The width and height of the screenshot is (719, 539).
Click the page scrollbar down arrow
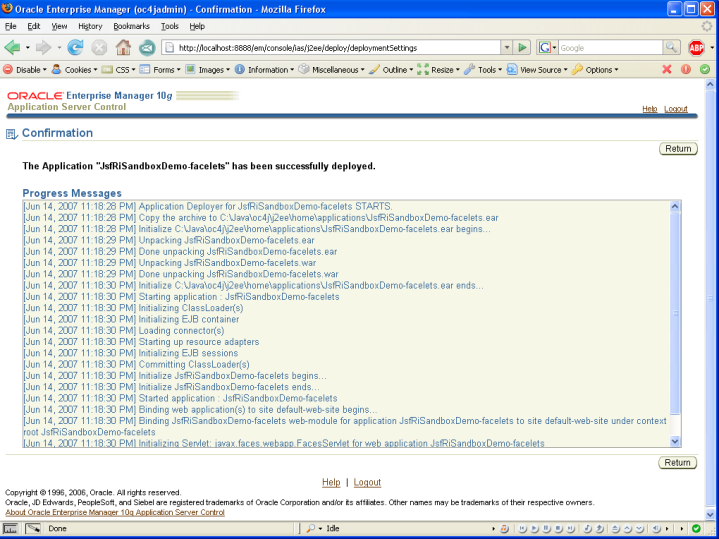[x=710, y=515]
